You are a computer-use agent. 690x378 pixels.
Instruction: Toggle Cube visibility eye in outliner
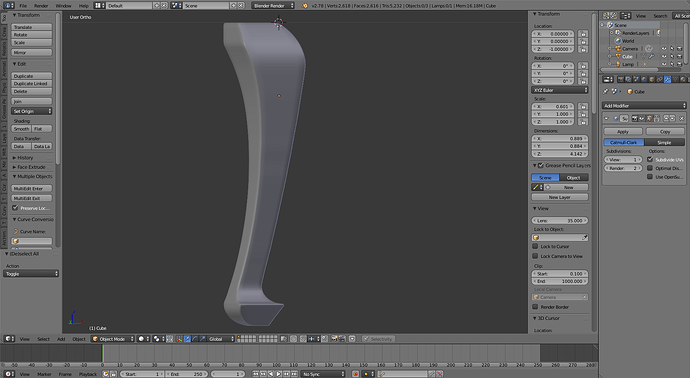(x=664, y=56)
